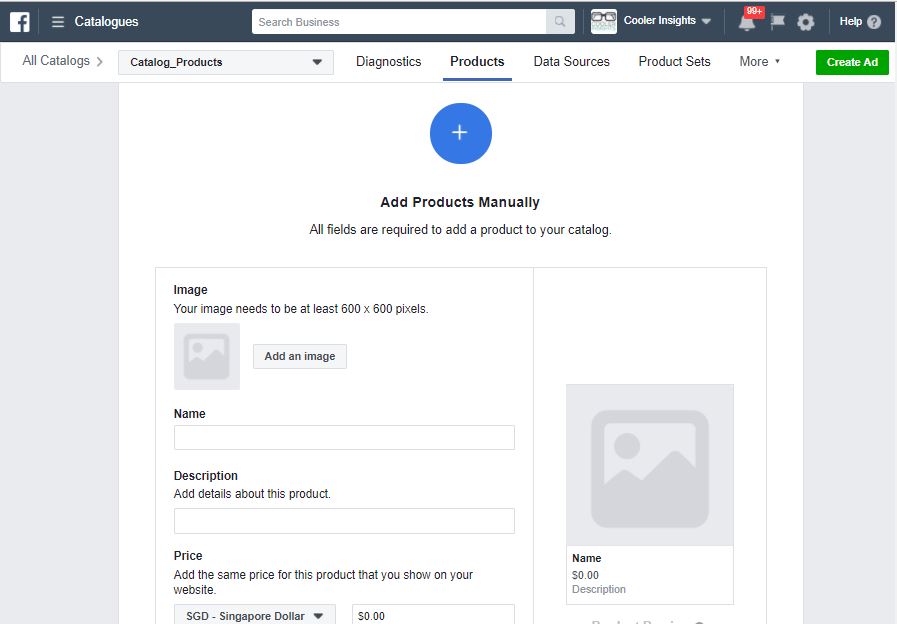Open the SGD - Singapore Dollar currency dropdown
The image size is (897, 624).
(255, 615)
